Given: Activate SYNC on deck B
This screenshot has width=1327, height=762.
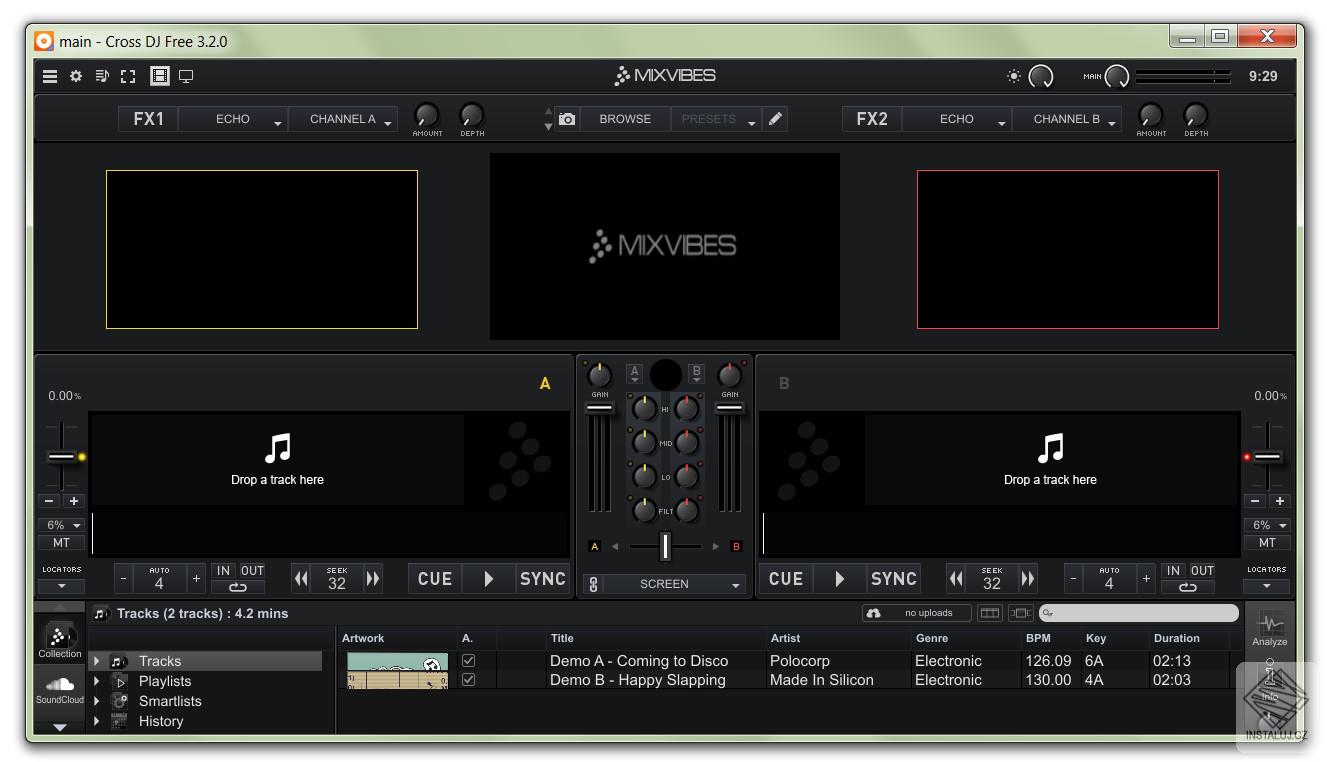Looking at the screenshot, I should pyautogui.click(x=893, y=578).
